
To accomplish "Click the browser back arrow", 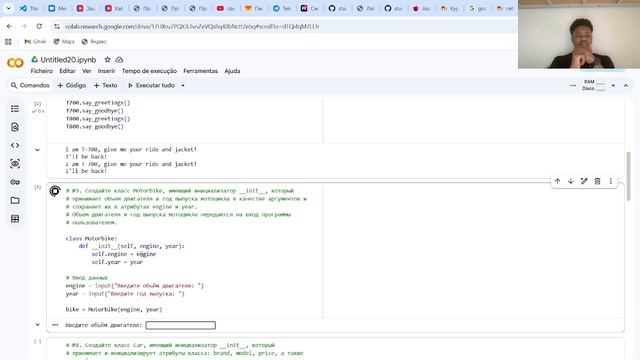I will tap(9, 26).
